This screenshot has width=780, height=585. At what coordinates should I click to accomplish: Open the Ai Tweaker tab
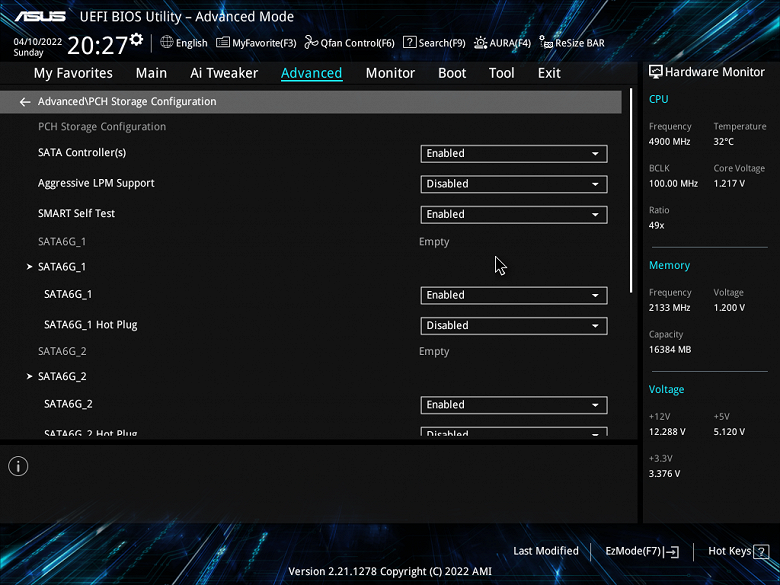(224, 73)
